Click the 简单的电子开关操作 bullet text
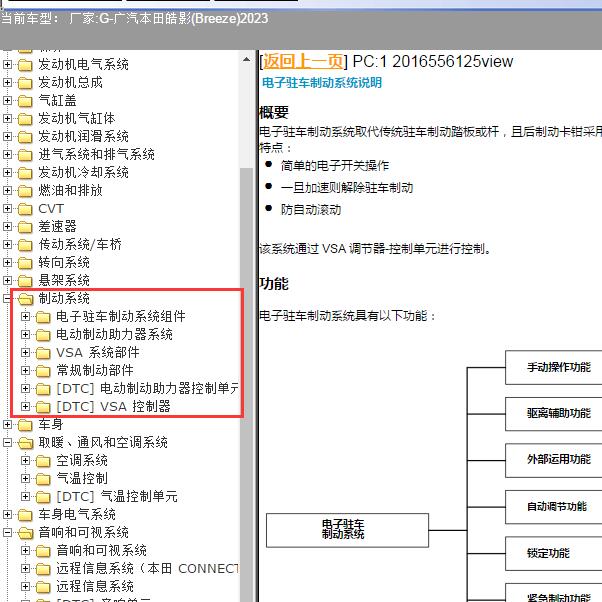This screenshot has width=602, height=602. [334, 166]
